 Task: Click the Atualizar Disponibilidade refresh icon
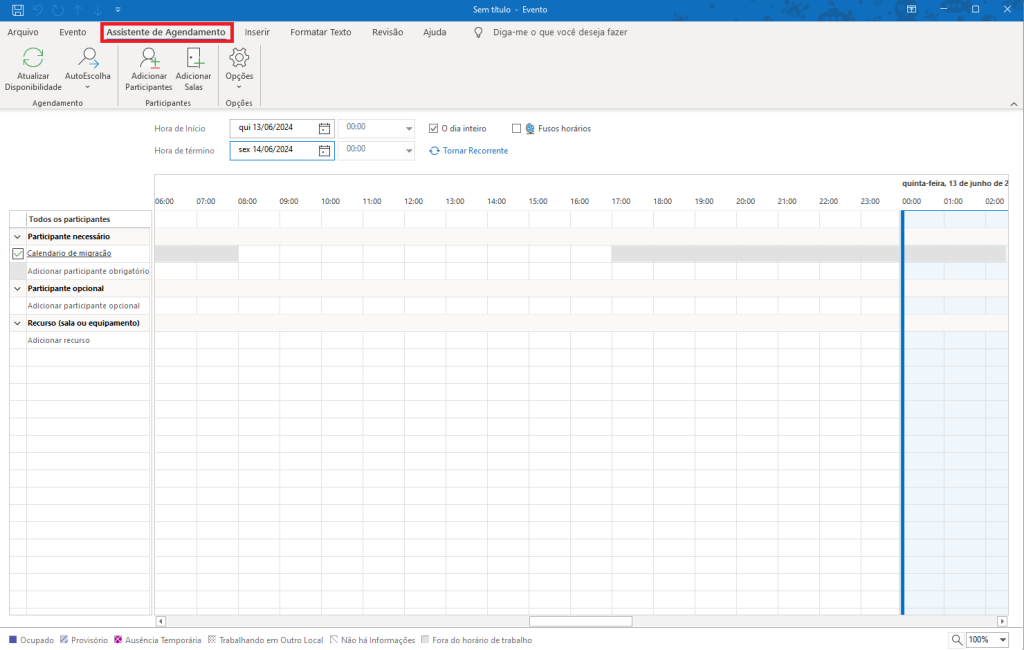point(33,60)
